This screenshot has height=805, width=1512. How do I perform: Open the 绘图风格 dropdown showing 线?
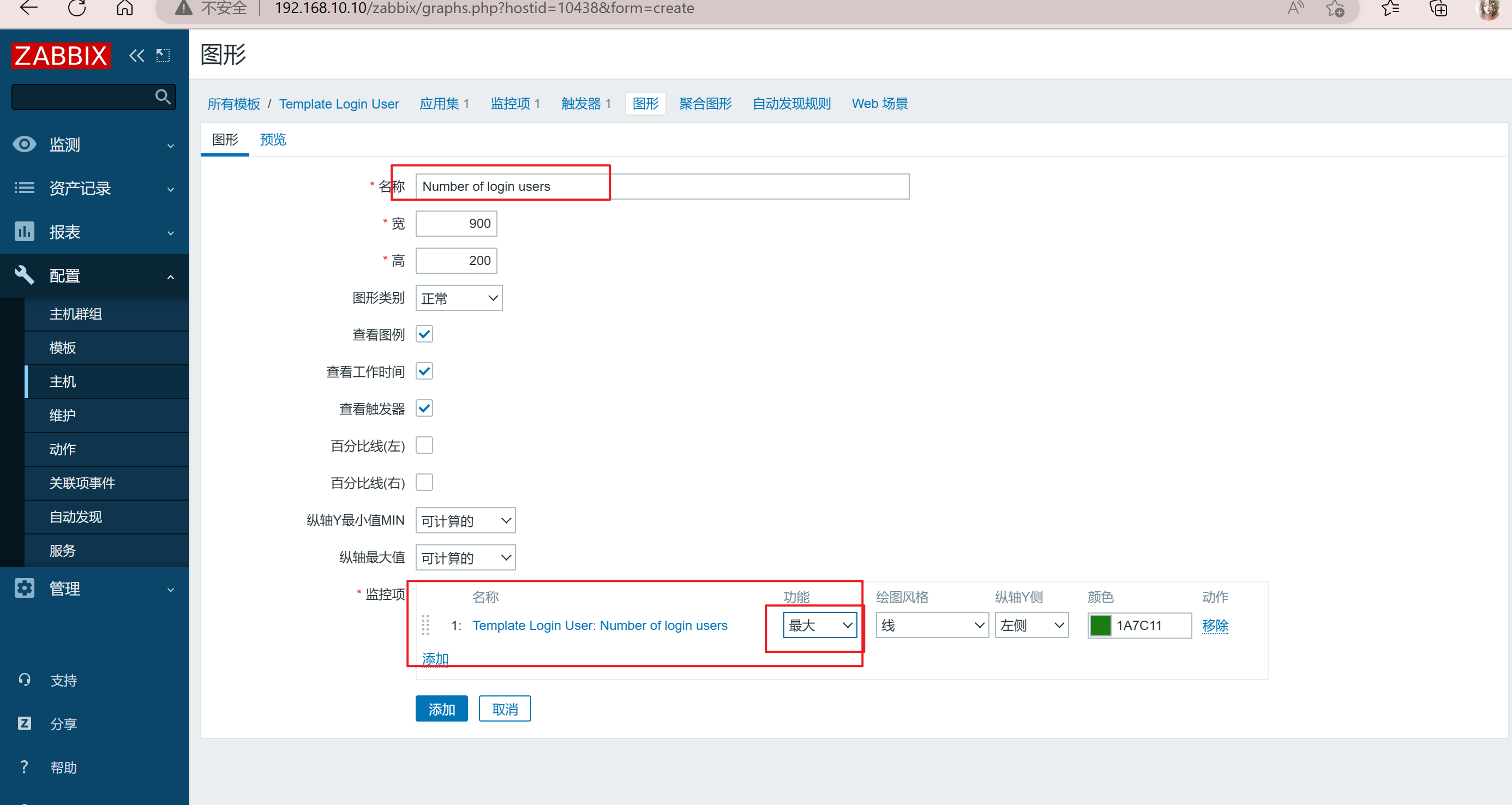pos(932,625)
